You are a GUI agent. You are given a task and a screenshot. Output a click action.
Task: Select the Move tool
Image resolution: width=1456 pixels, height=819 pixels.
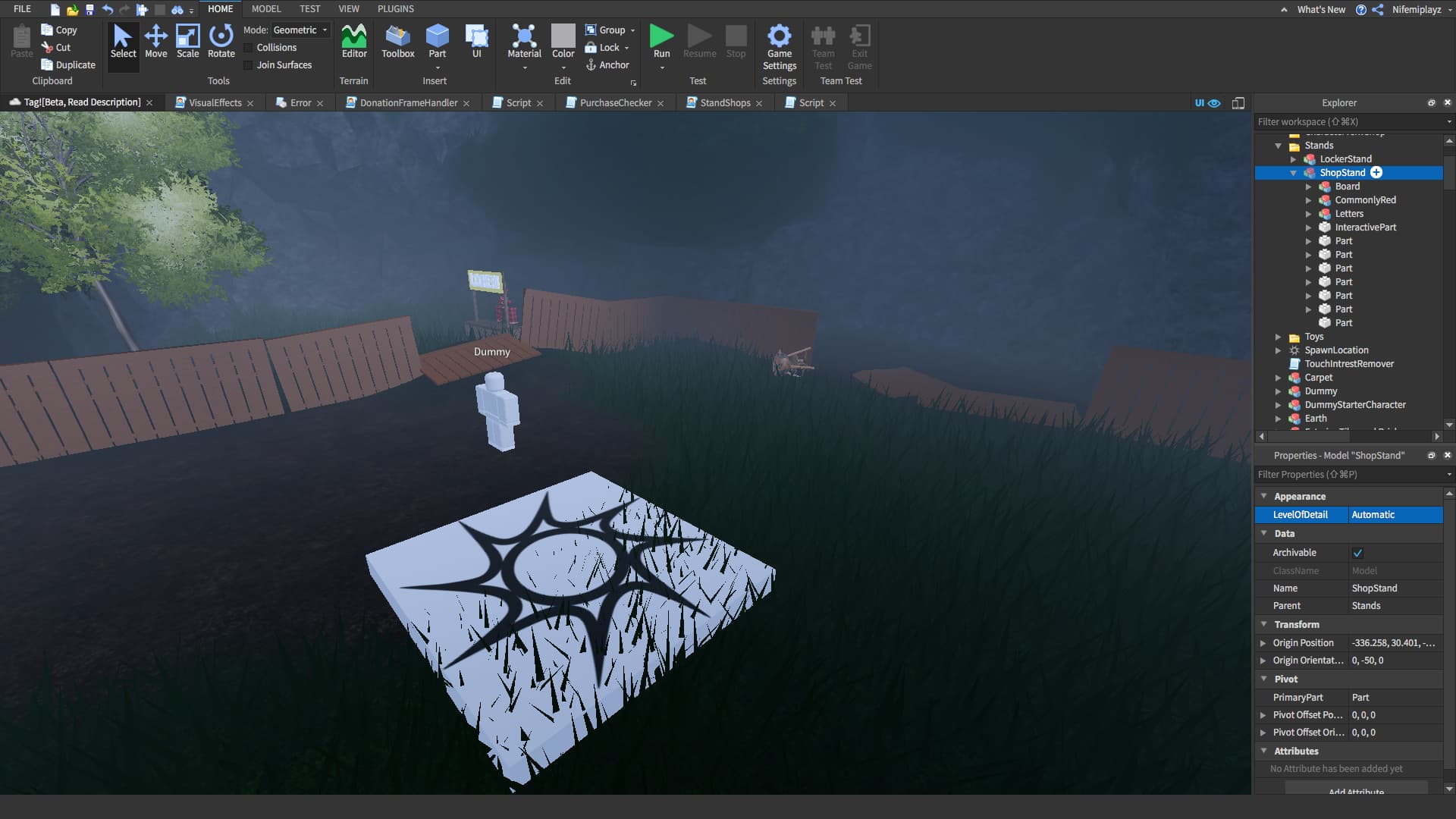155,41
